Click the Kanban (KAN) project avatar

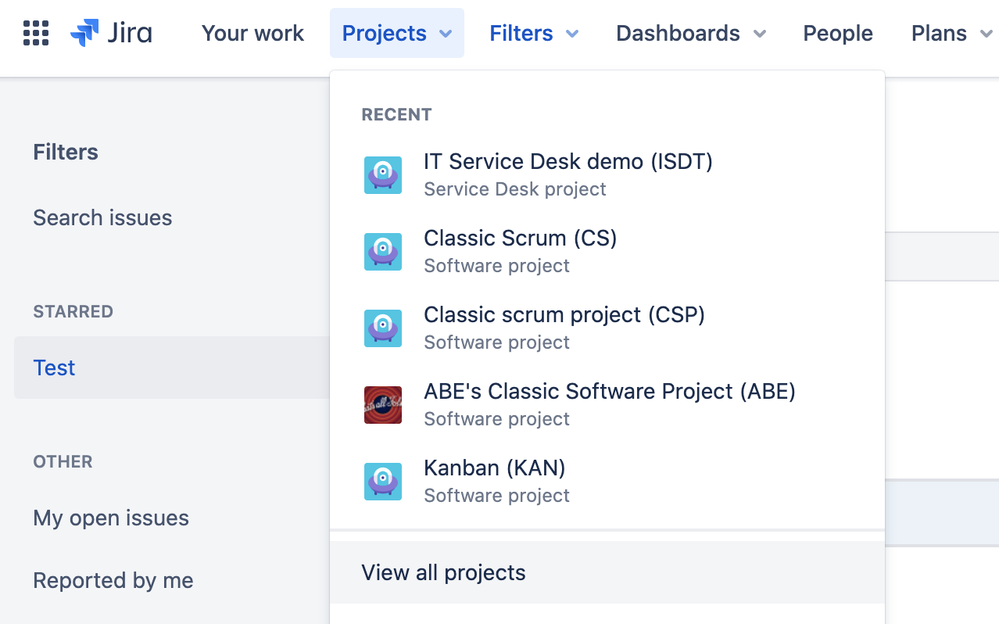383,482
